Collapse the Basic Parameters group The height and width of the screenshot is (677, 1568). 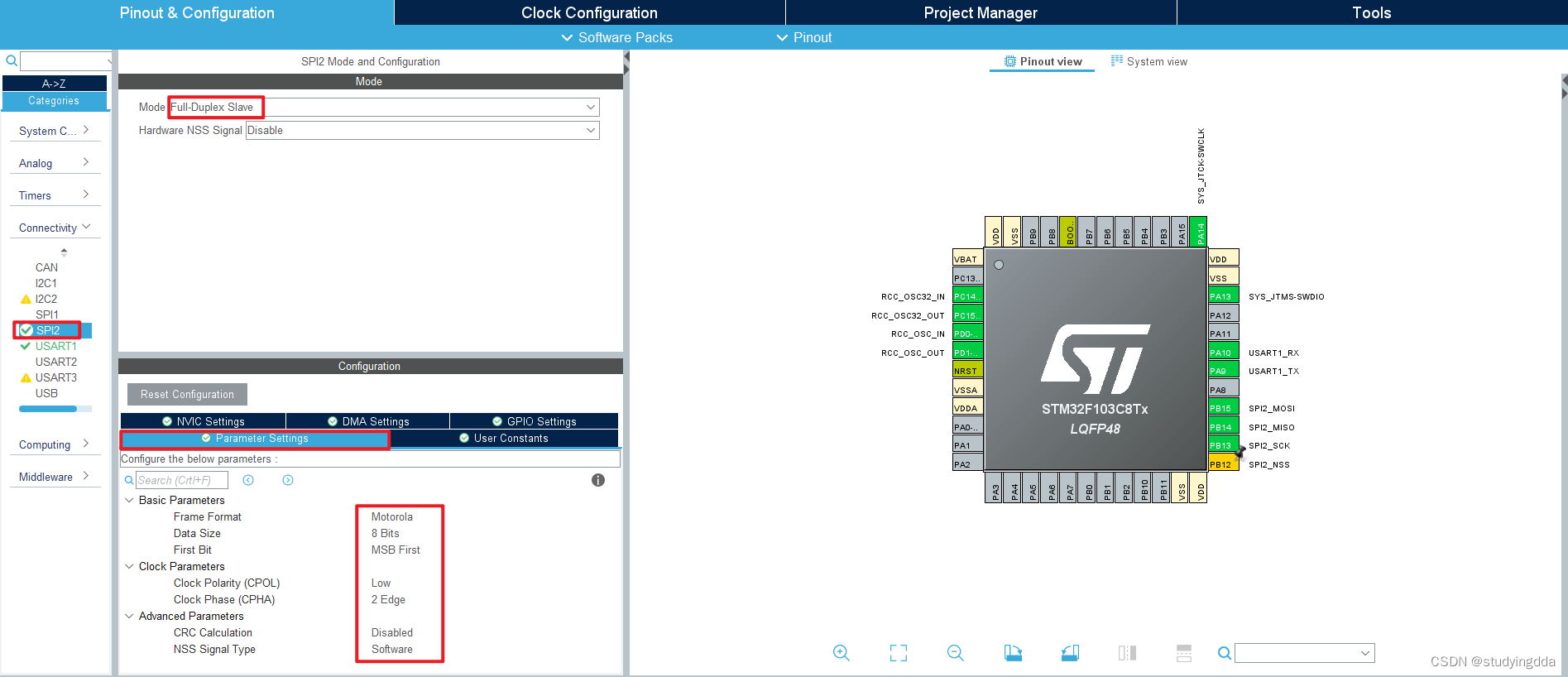tap(129, 500)
